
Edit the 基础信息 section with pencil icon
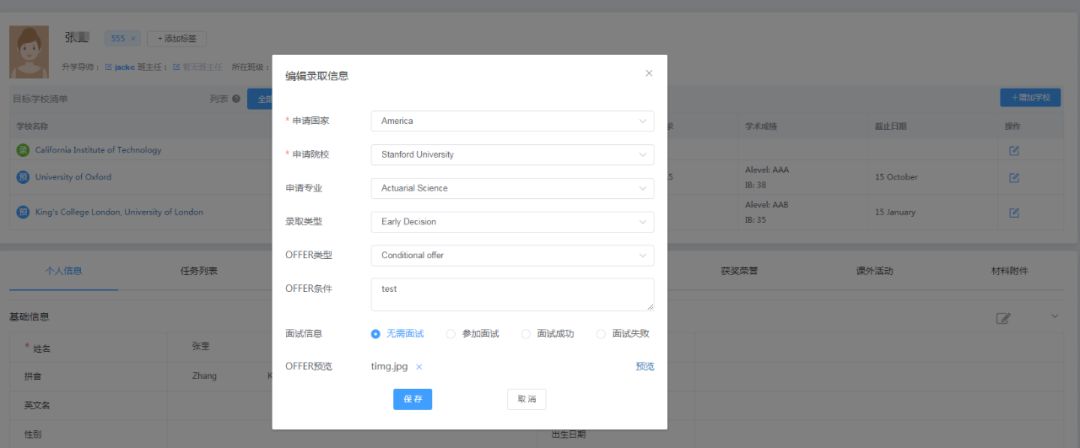pyautogui.click(x=1002, y=318)
